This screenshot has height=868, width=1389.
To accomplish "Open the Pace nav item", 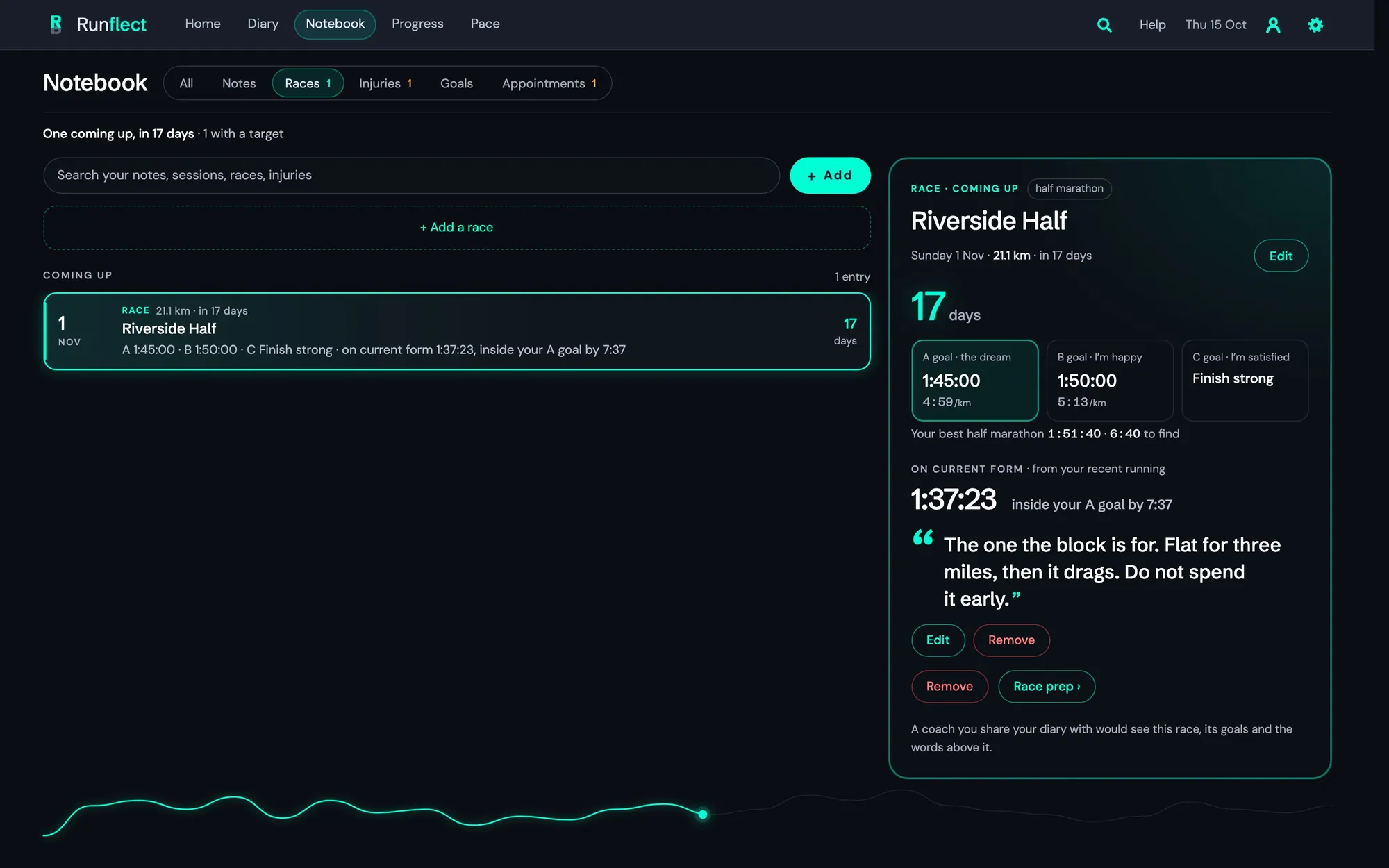I will [485, 24].
